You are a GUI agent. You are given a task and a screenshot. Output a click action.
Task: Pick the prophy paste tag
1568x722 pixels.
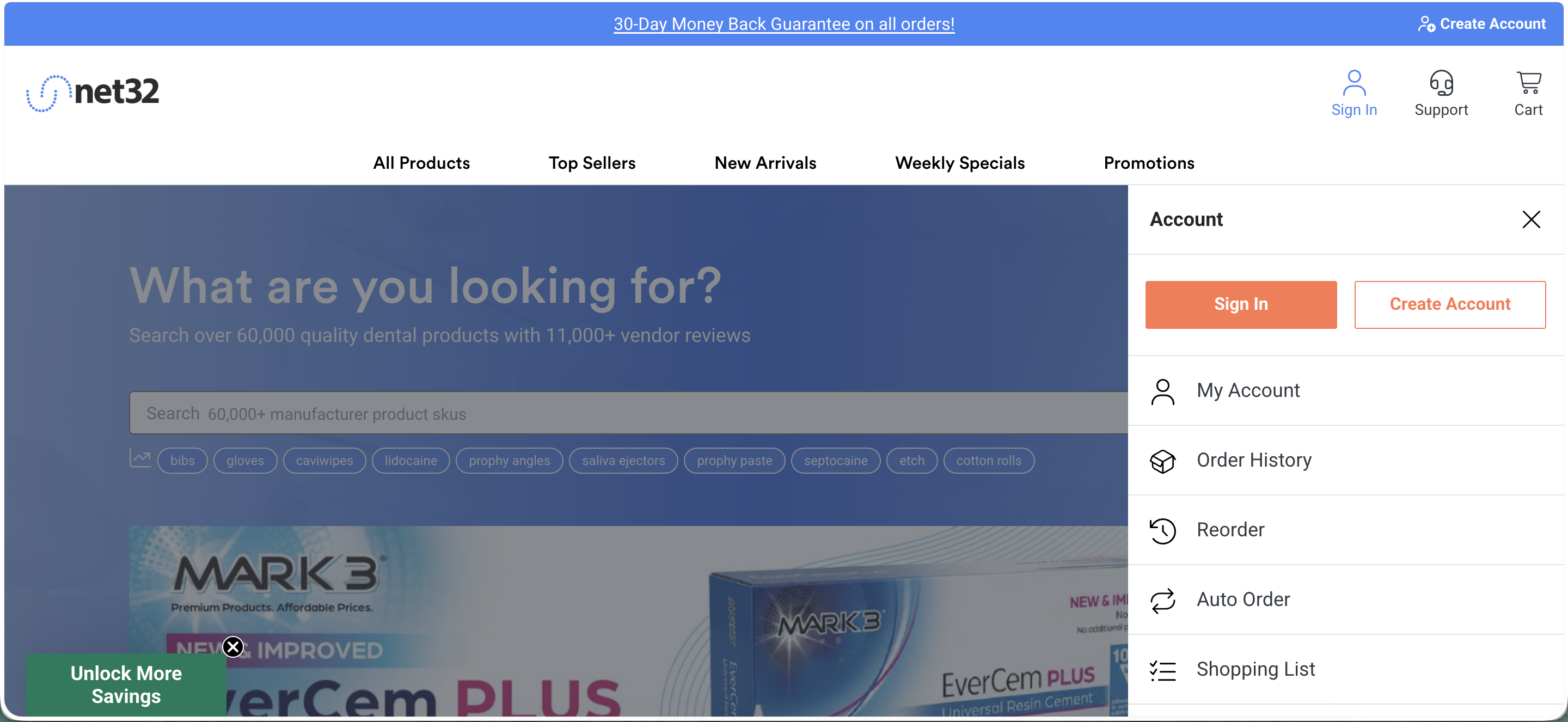[734, 461]
